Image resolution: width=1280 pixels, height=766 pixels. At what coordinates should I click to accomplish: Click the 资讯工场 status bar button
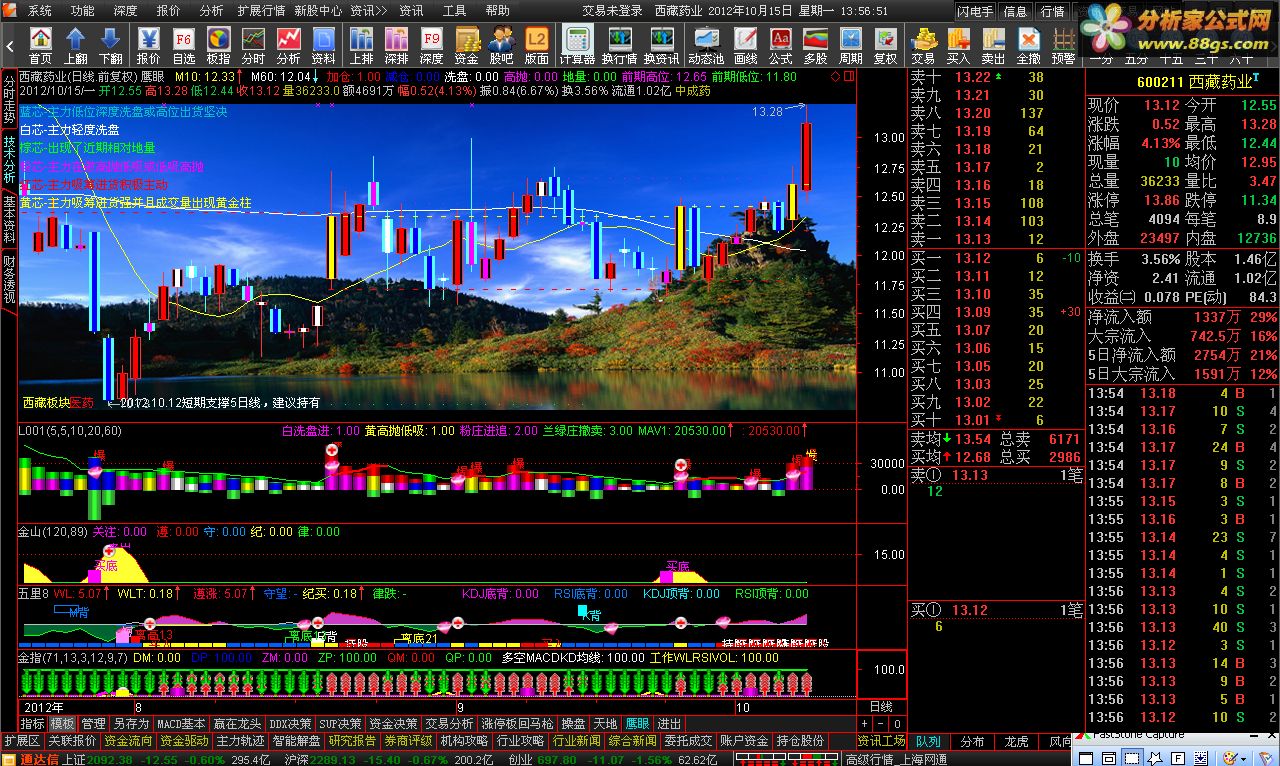pos(881,741)
